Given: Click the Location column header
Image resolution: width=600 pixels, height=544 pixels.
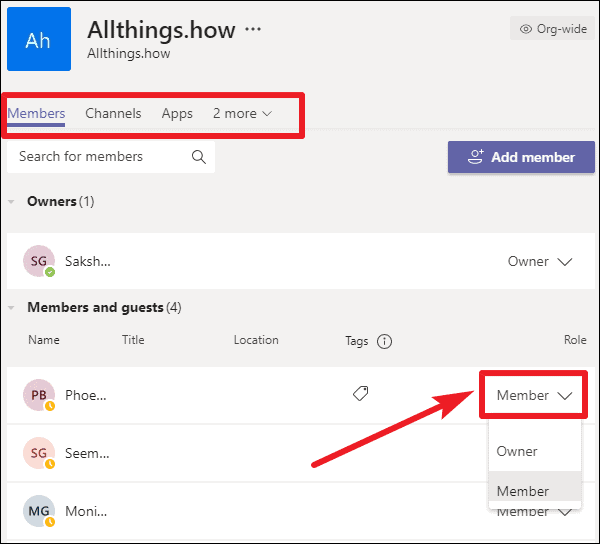Looking at the screenshot, I should click(256, 340).
